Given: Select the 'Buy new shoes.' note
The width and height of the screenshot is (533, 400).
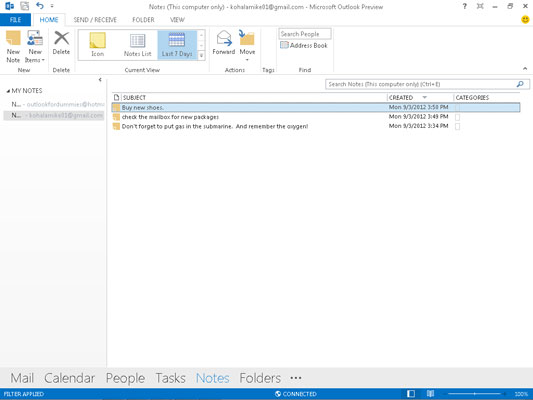Looking at the screenshot, I should pos(316,107).
